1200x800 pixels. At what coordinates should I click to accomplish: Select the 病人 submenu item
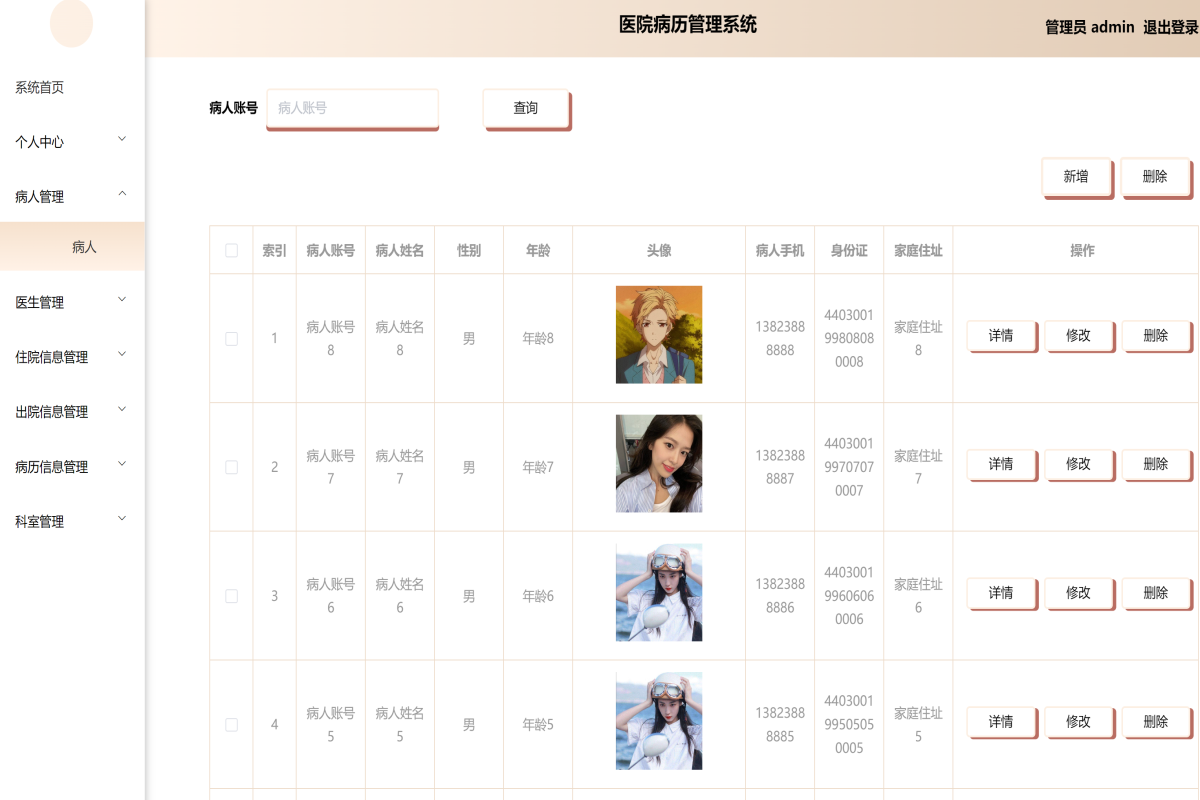tap(86, 246)
